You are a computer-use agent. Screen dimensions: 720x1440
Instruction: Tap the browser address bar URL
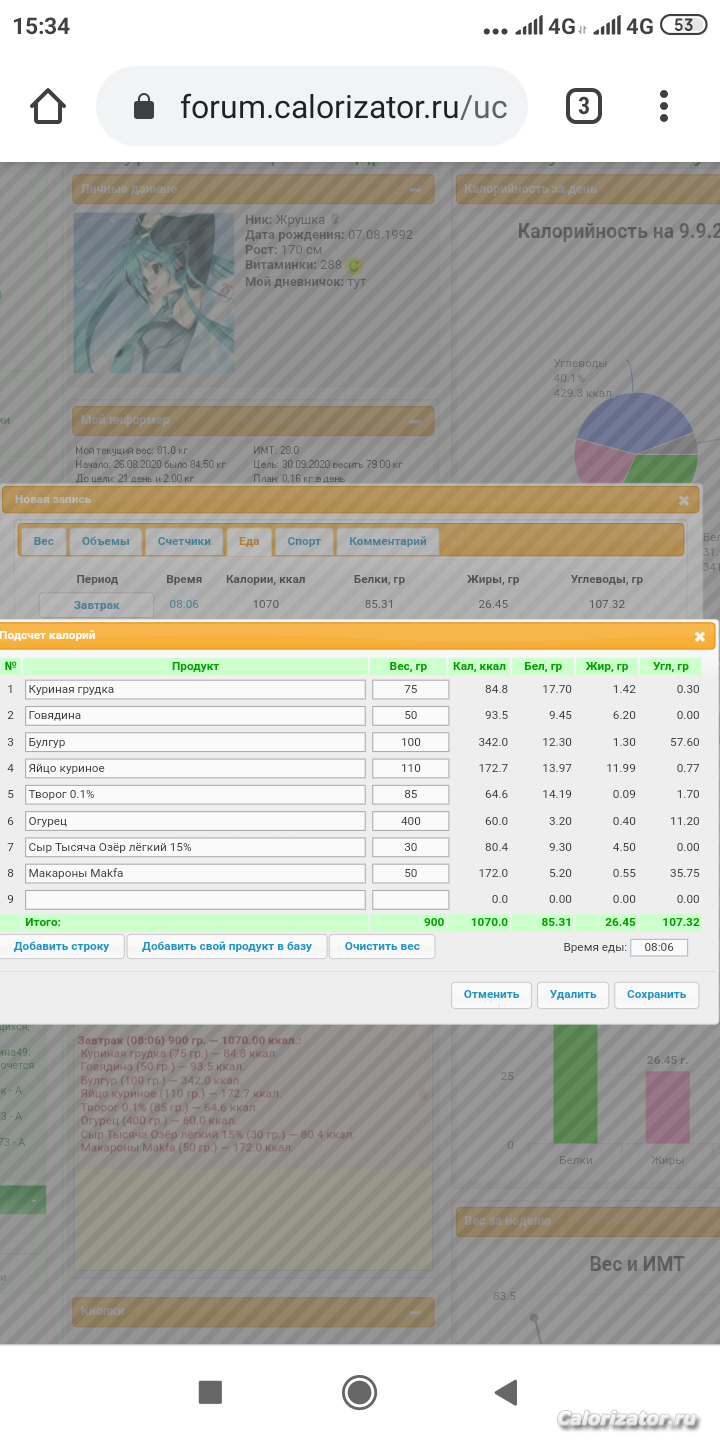(343, 106)
